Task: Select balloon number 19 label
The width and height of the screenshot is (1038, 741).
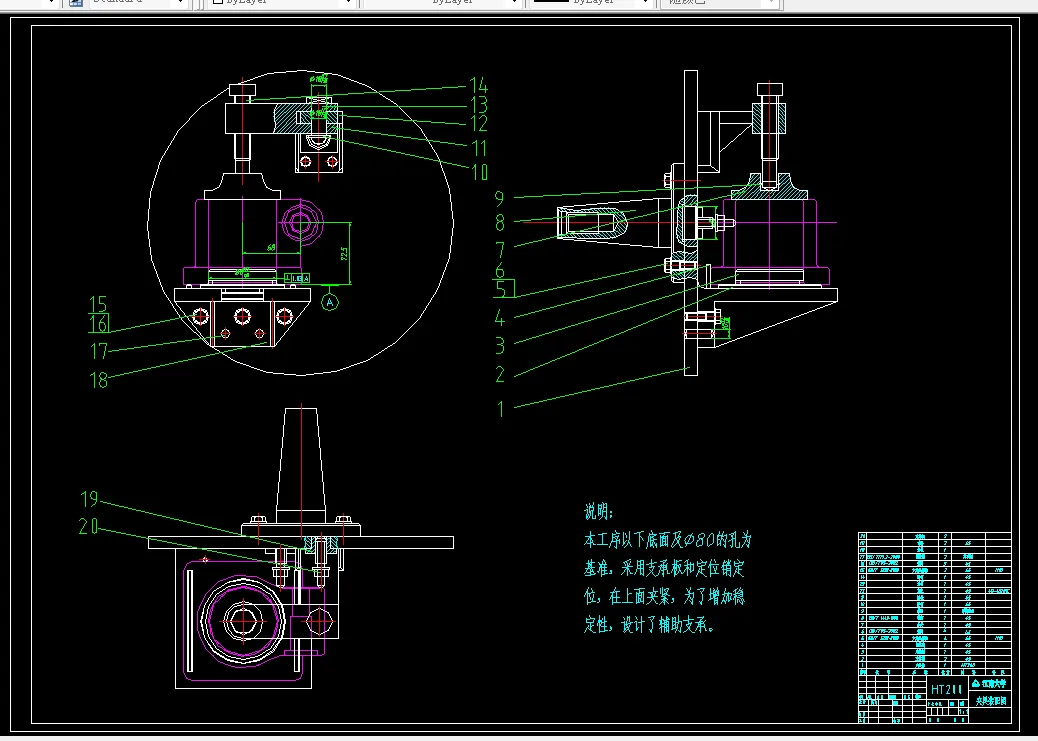Action: click(x=89, y=498)
